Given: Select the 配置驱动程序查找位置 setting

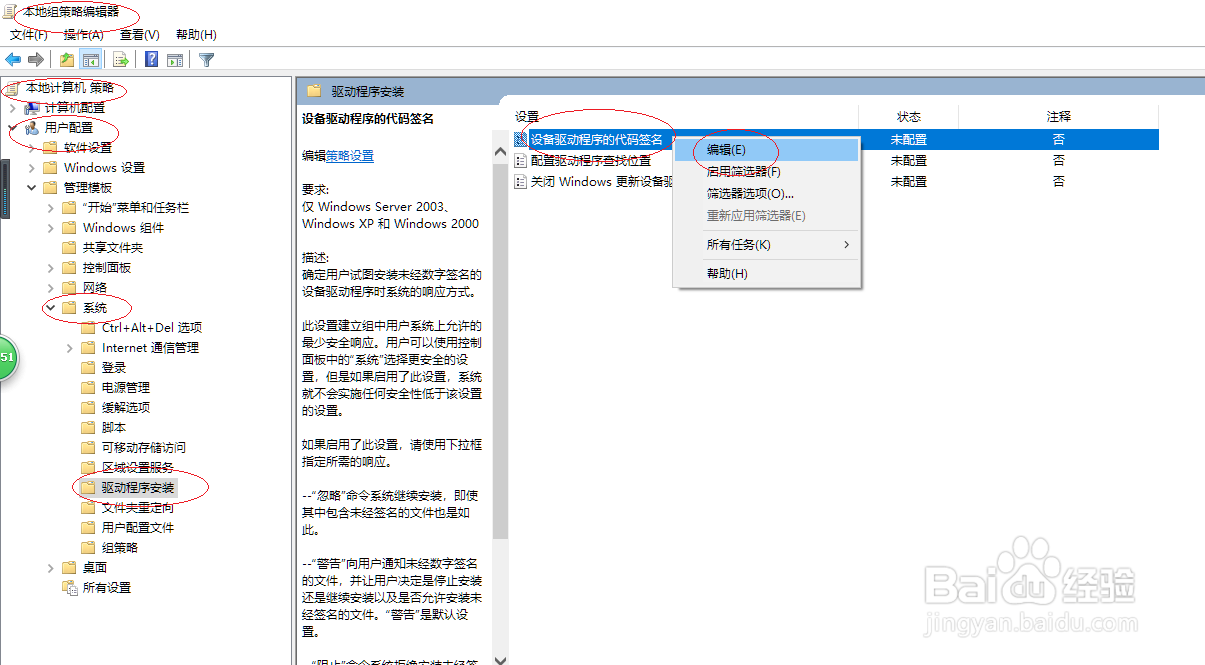Looking at the screenshot, I should click(x=590, y=160).
